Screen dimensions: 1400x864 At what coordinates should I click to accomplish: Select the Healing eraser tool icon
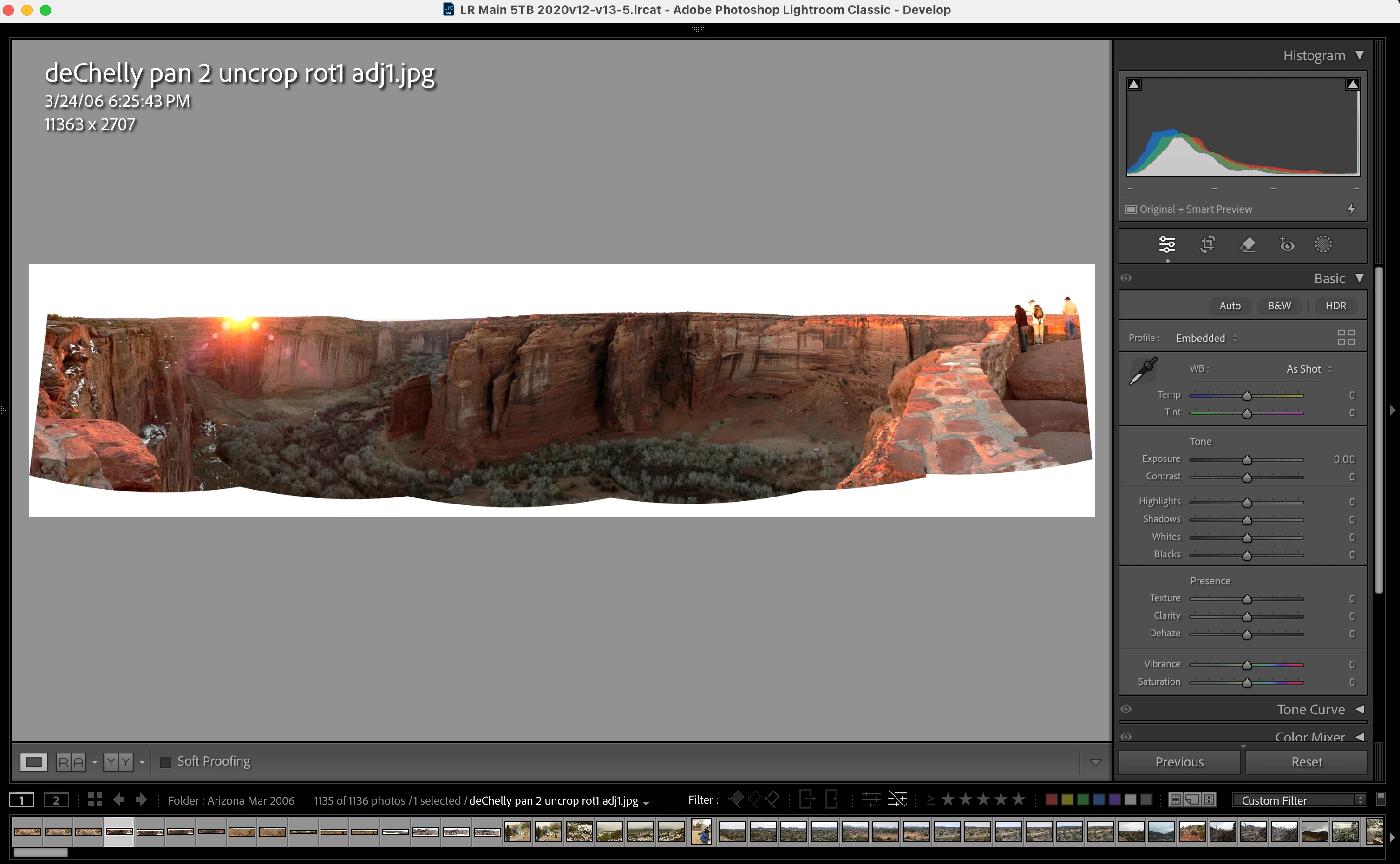pyautogui.click(x=1248, y=245)
